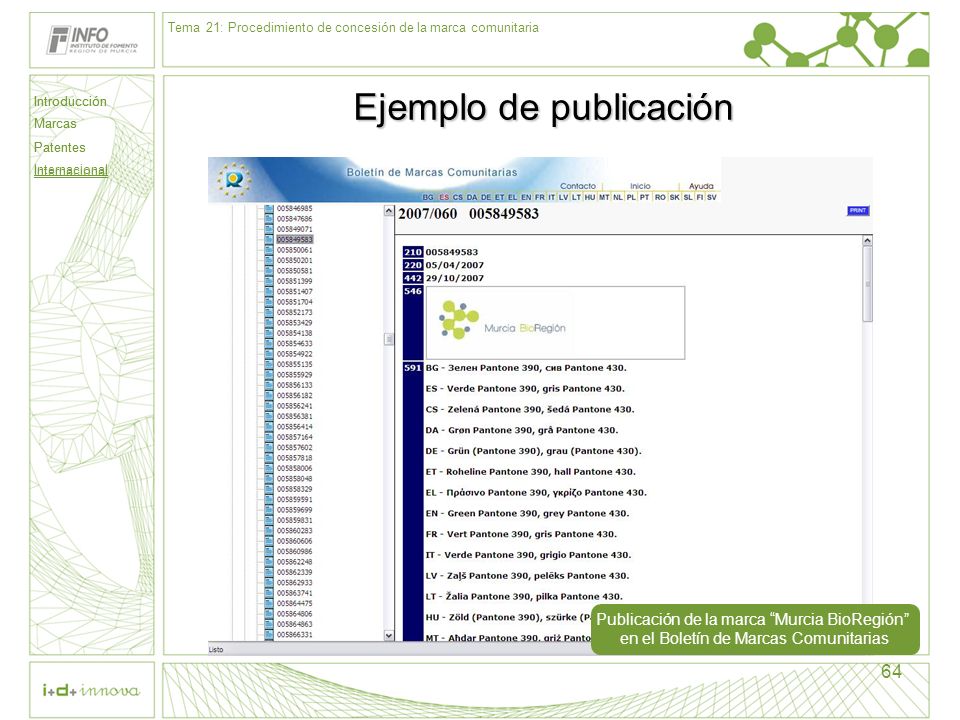Open entry 005856133 in the list

[294, 385]
